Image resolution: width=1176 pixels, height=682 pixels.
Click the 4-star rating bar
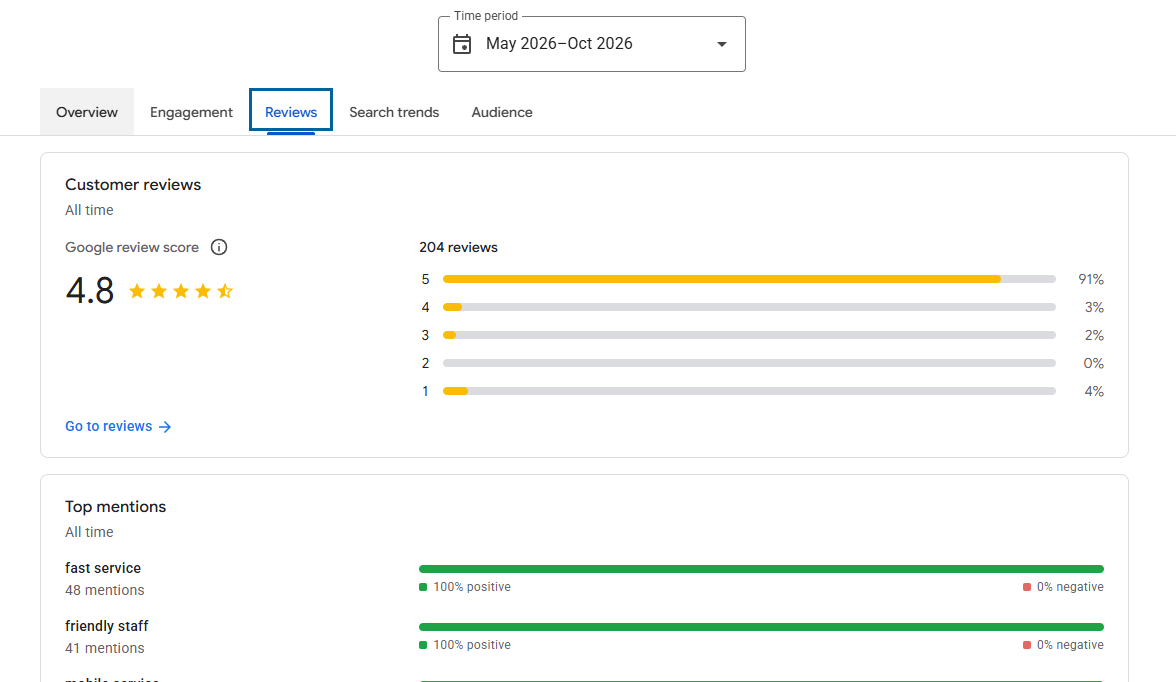click(x=749, y=307)
